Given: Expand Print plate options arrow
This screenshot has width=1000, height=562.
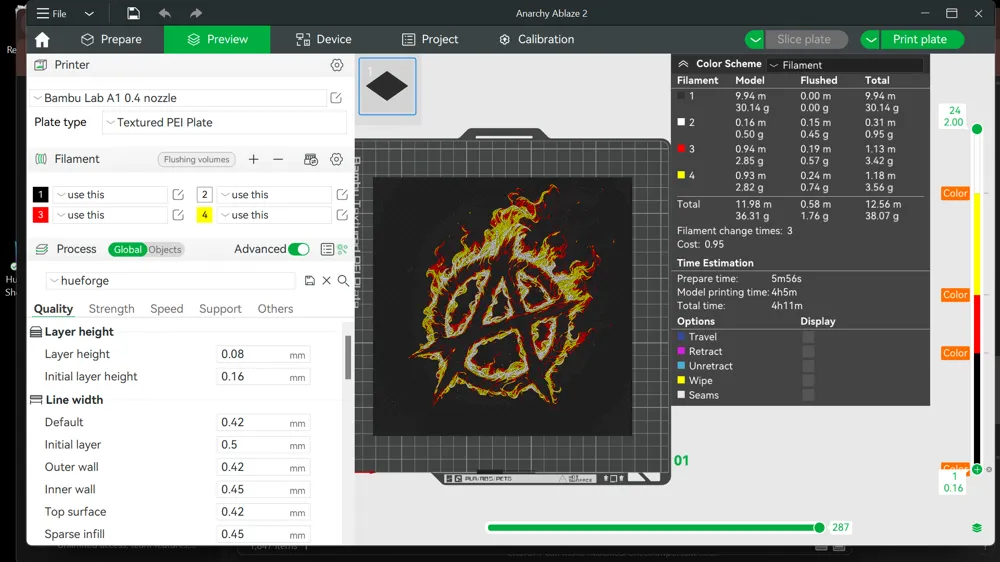Looking at the screenshot, I should coord(871,40).
